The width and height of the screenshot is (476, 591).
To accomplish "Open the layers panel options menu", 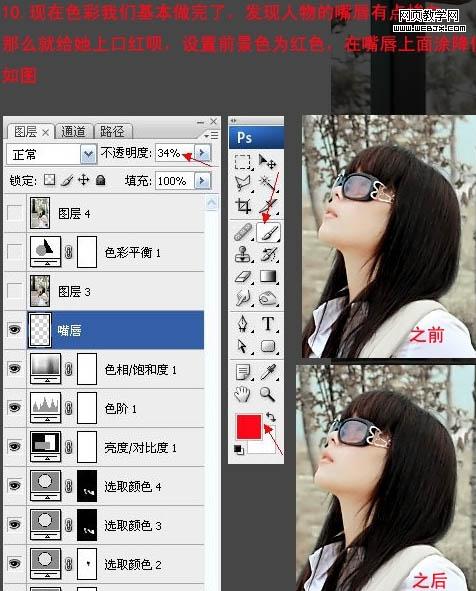I will tap(211, 135).
